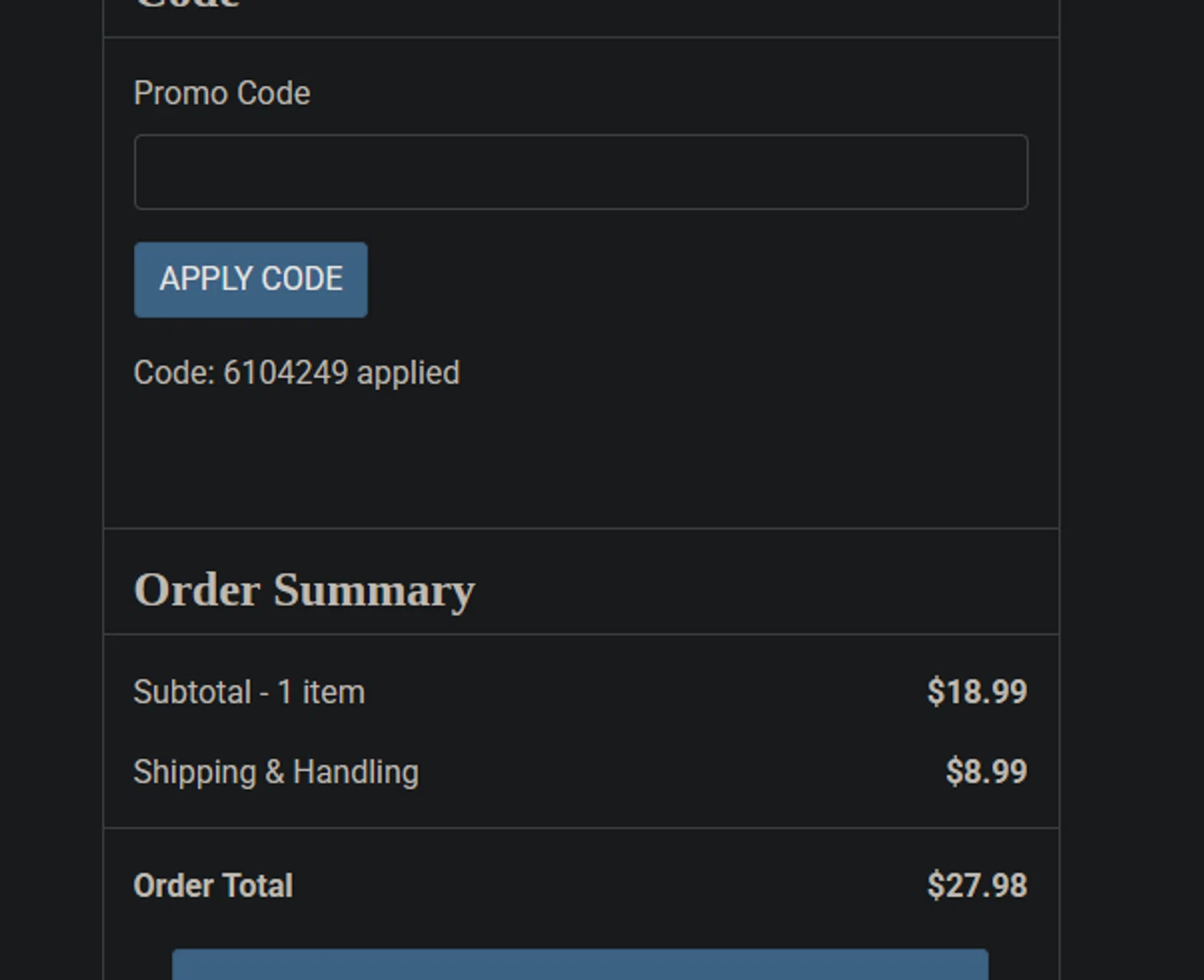Click the Promo Code field label
Viewport: 1204px width, 980px height.
point(222,93)
